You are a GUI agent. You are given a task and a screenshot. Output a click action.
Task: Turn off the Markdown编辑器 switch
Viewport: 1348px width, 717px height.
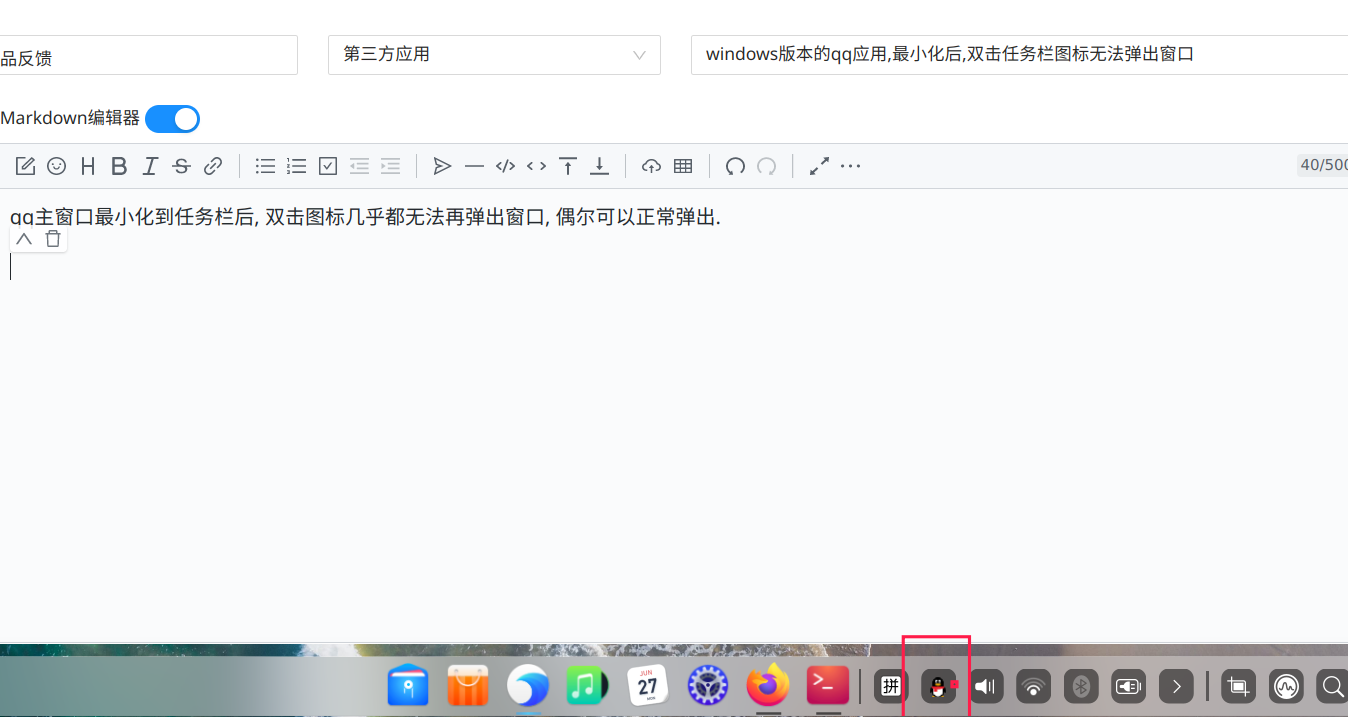tap(172, 119)
